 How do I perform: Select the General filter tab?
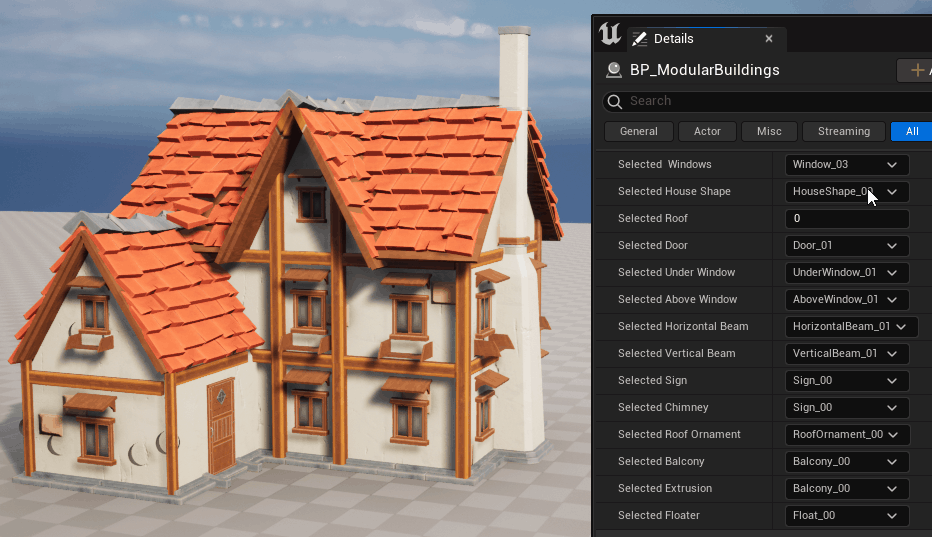639,131
